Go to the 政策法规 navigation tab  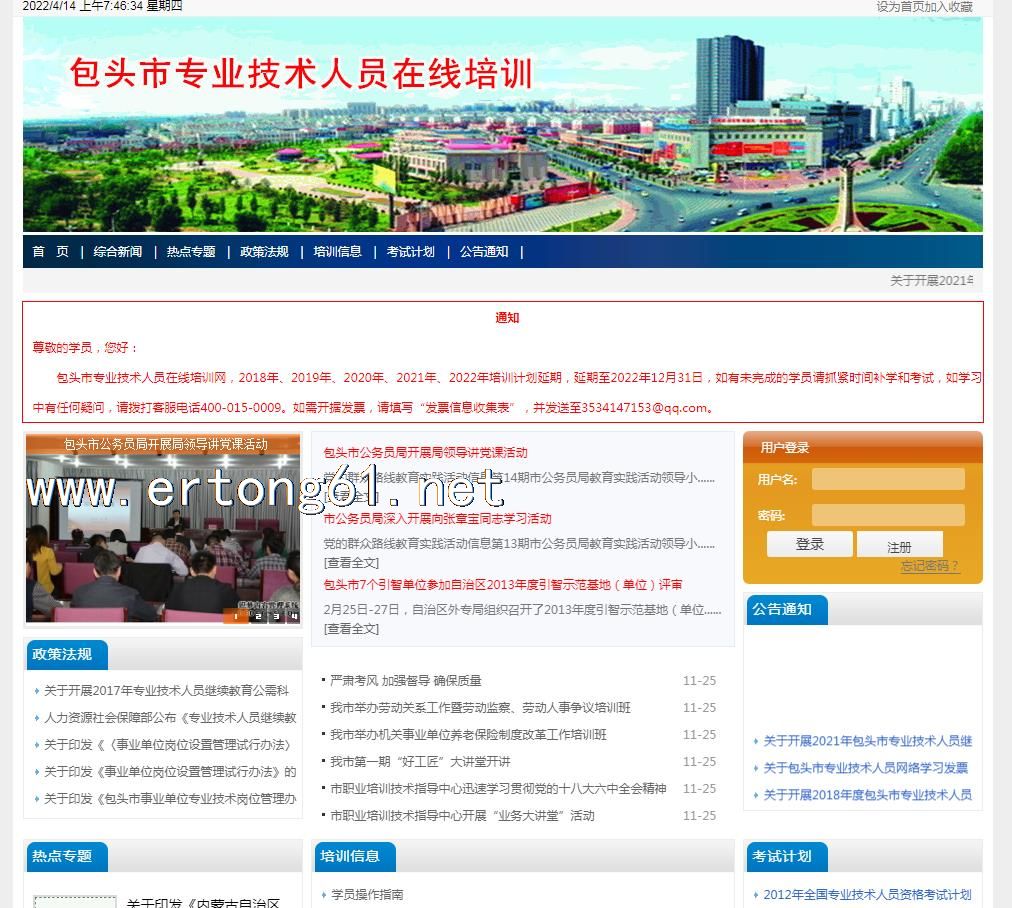pyautogui.click(x=264, y=252)
